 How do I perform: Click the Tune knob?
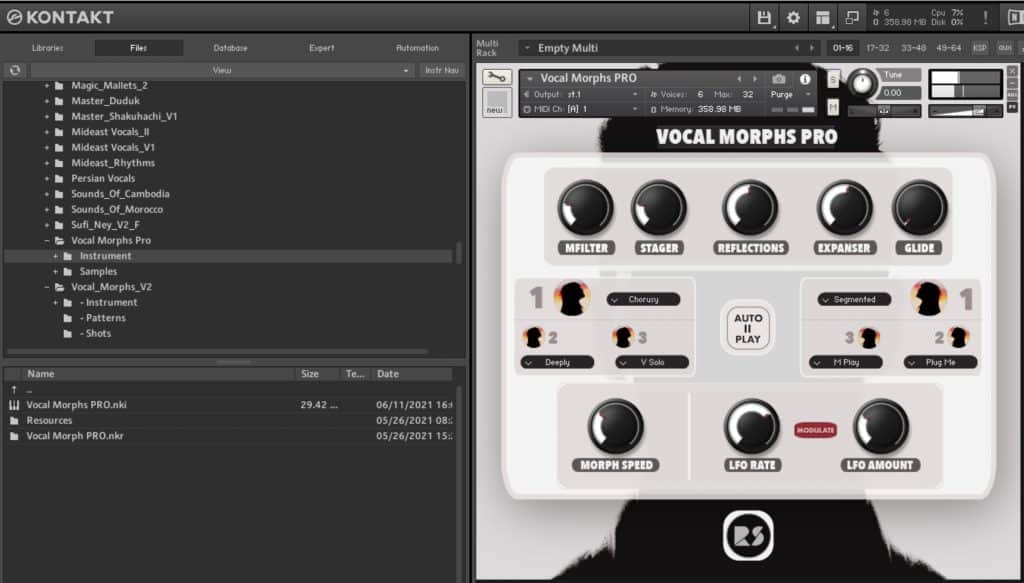pos(862,84)
